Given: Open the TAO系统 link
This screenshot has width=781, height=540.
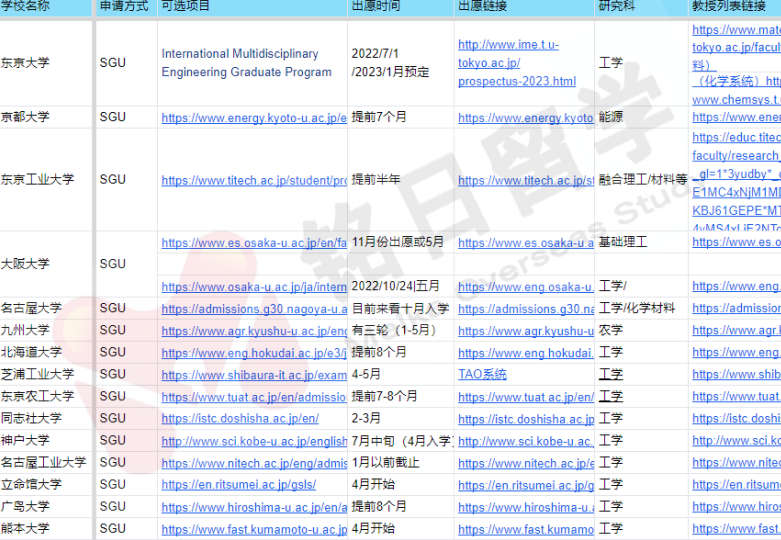Looking at the screenshot, I should coord(482,374).
